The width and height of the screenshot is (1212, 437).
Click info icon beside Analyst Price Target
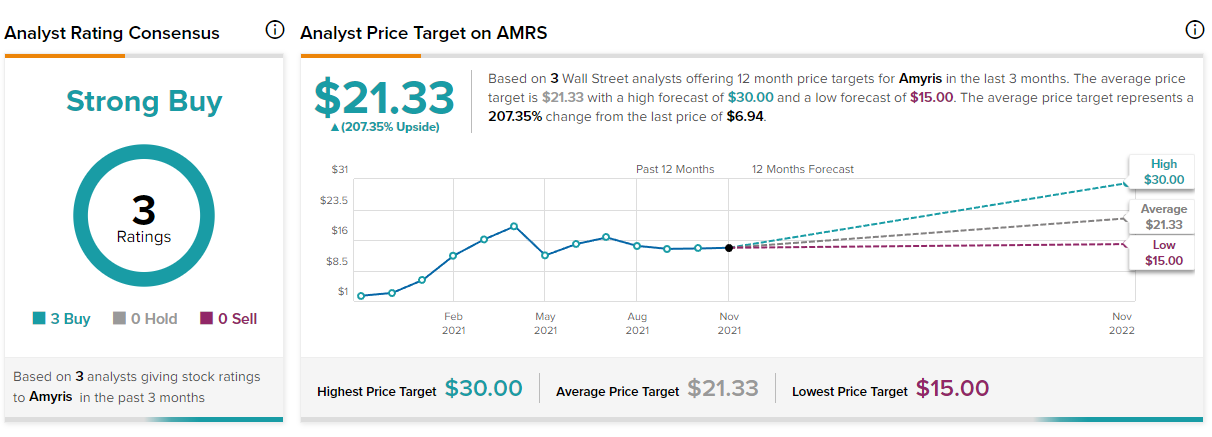[x=1194, y=30]
